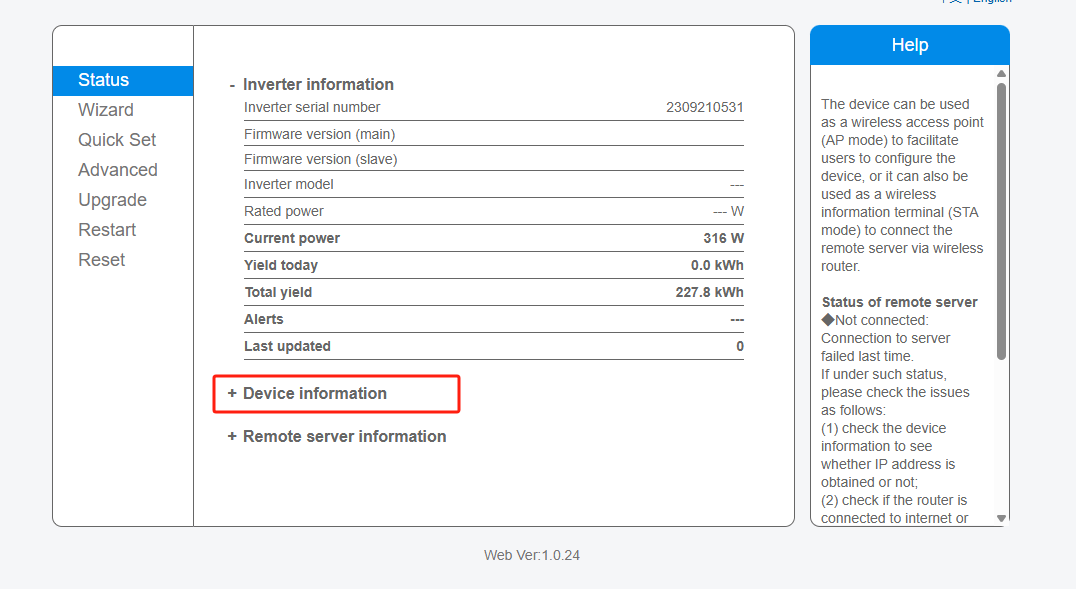Open the Status page in sidebar

point(104,80)
